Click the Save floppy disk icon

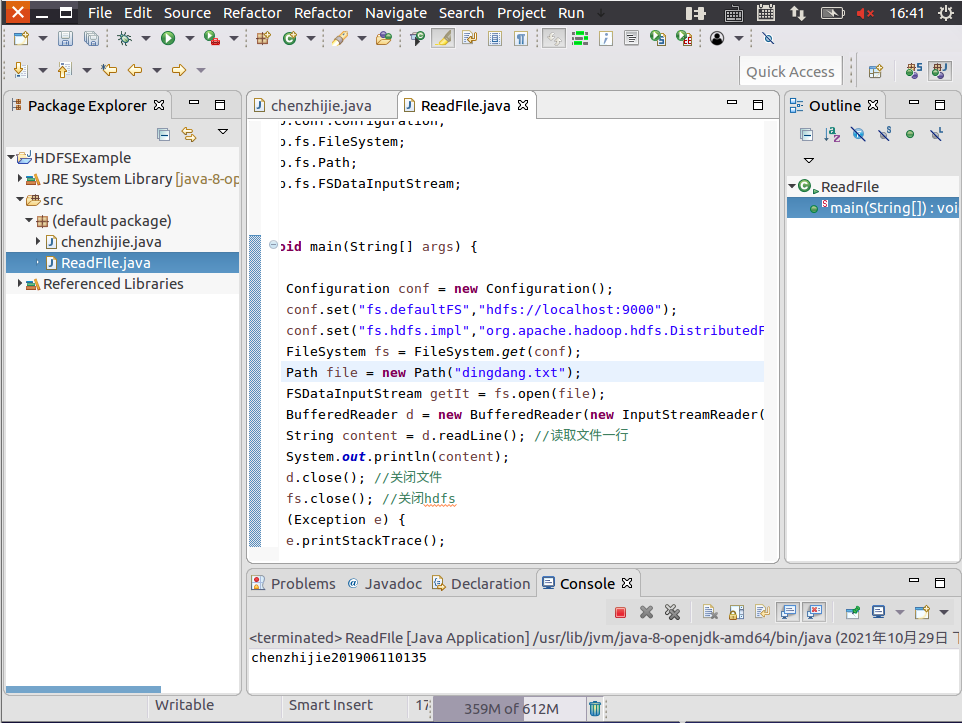pos(65,38)
